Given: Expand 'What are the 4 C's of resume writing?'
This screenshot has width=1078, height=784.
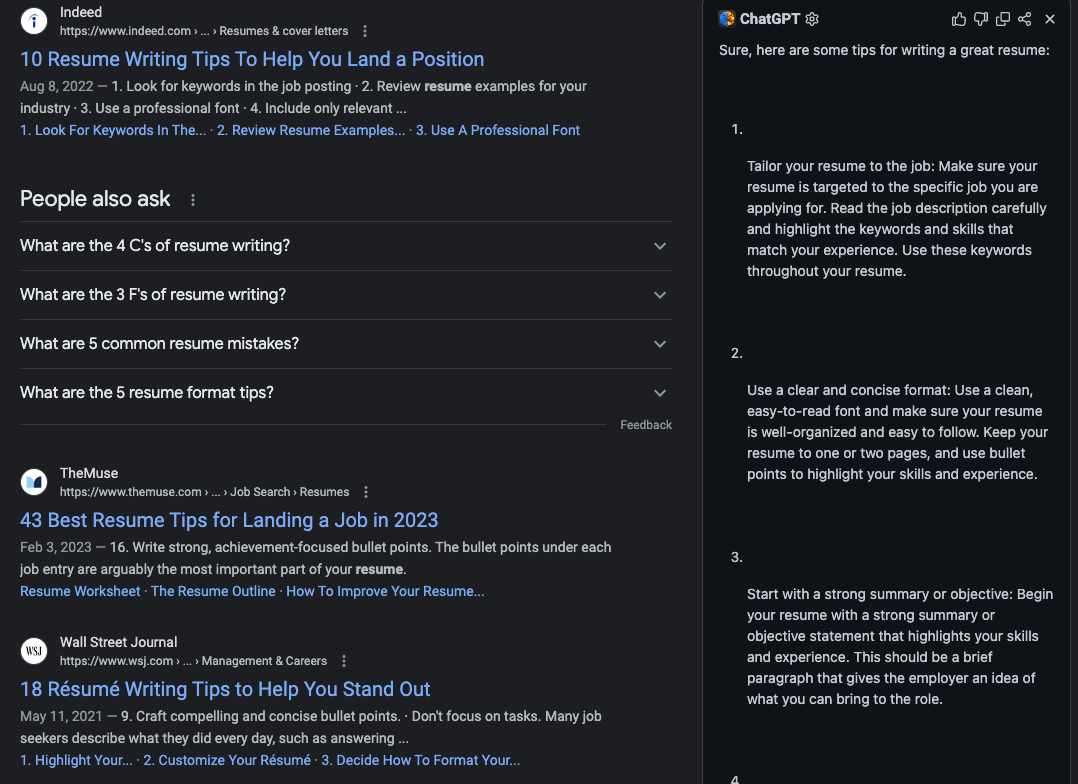Looking at the screenshot, I should pyautogui.click(x=346, y=246).
